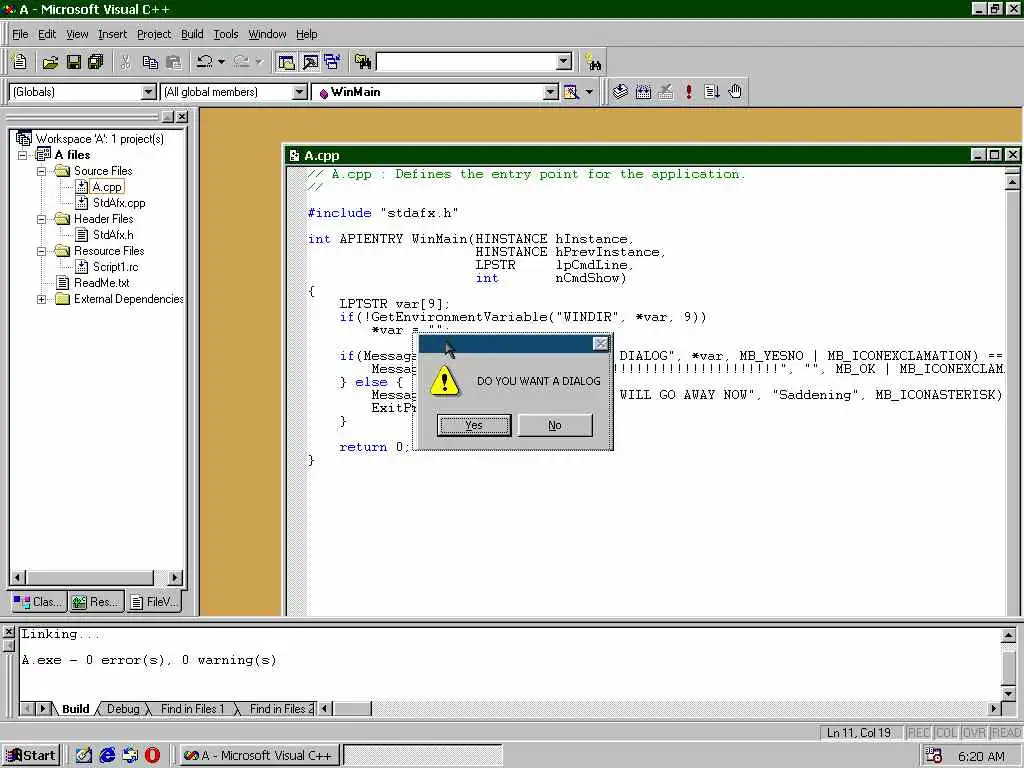Collapse the Source Files folder
Image resolution: width=1024 pixels, height=768 pixels.
pyautogui.click(x=41, y=171)
